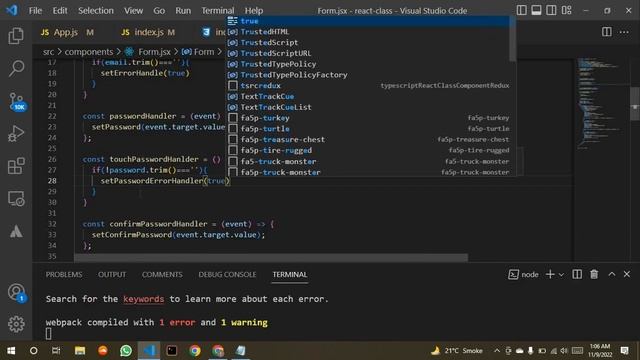Screen dimensions: 640x360
Task: Open the Search view in activity bar
Action: click(x=16, y=68)
